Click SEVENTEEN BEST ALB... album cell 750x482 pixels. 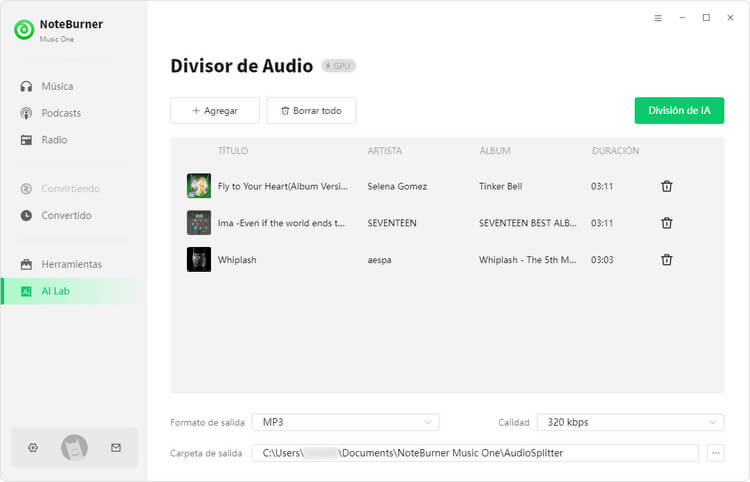(x=528, y=223)
